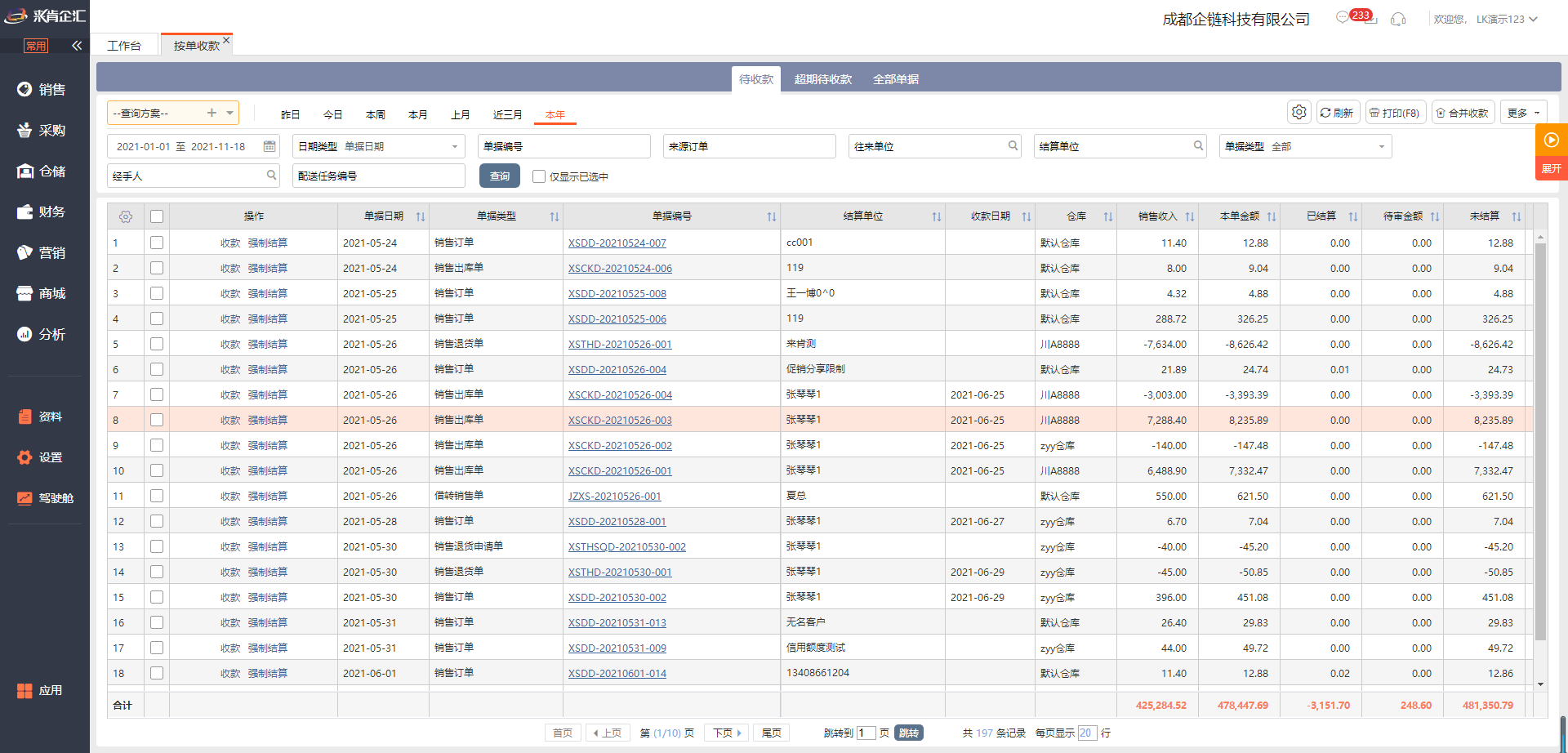
Task: Click the message notification icon with 233 badge
Action: click(x=1343, y=17)
